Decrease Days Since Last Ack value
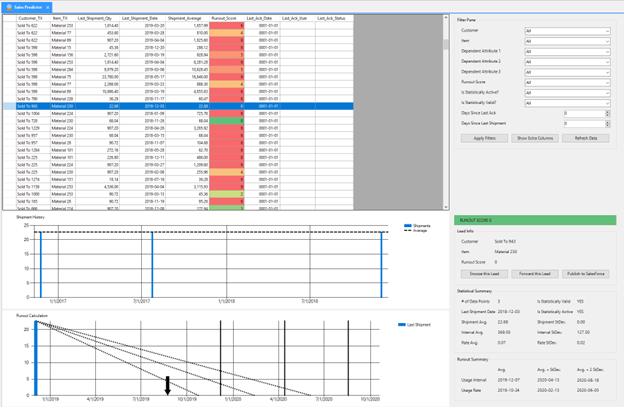624x407 pixels. [608, 115]
